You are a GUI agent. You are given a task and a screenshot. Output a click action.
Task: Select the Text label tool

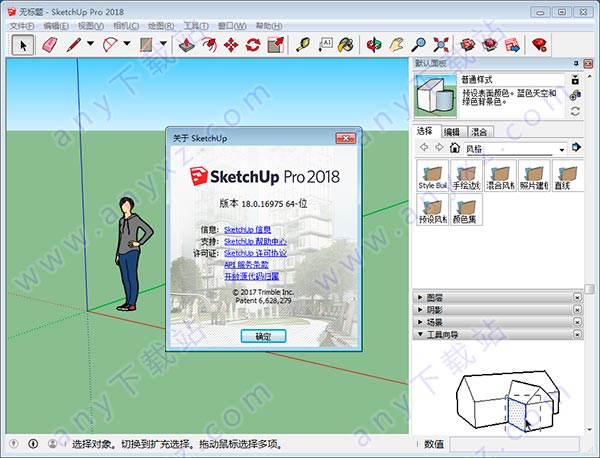coord(325,45)
